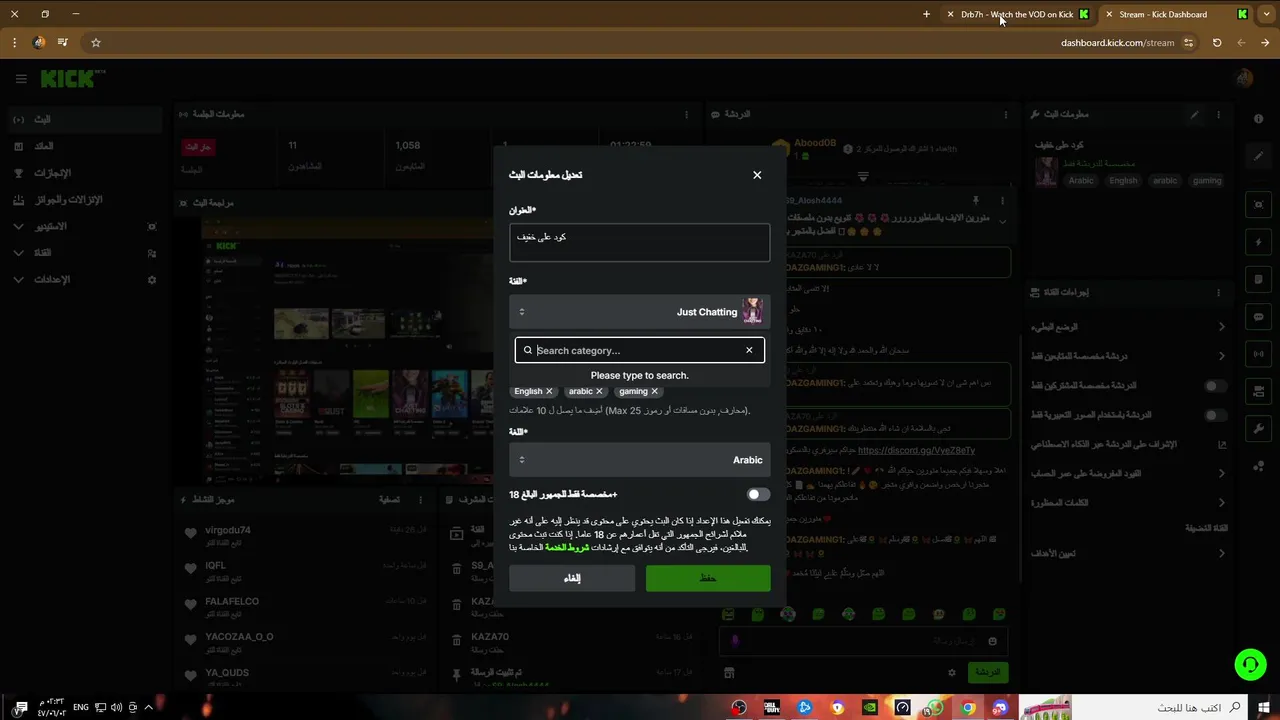Screen dimensions: 1280x720
Task: Toggle emotes-only chat switch
Action: 1215,415
